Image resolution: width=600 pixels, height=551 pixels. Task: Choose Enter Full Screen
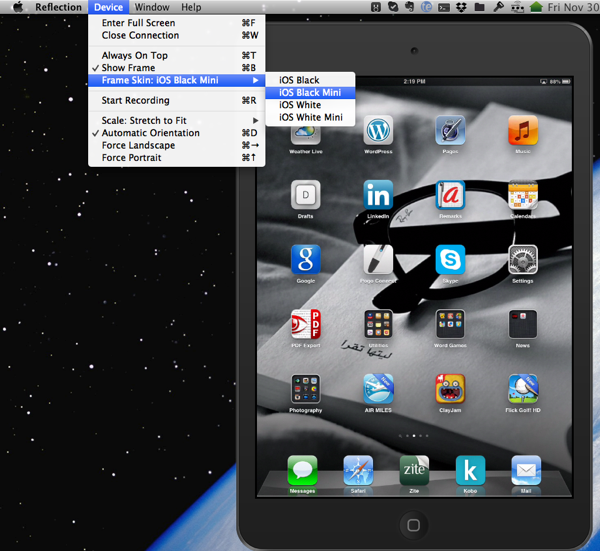(x=138, y=23)
